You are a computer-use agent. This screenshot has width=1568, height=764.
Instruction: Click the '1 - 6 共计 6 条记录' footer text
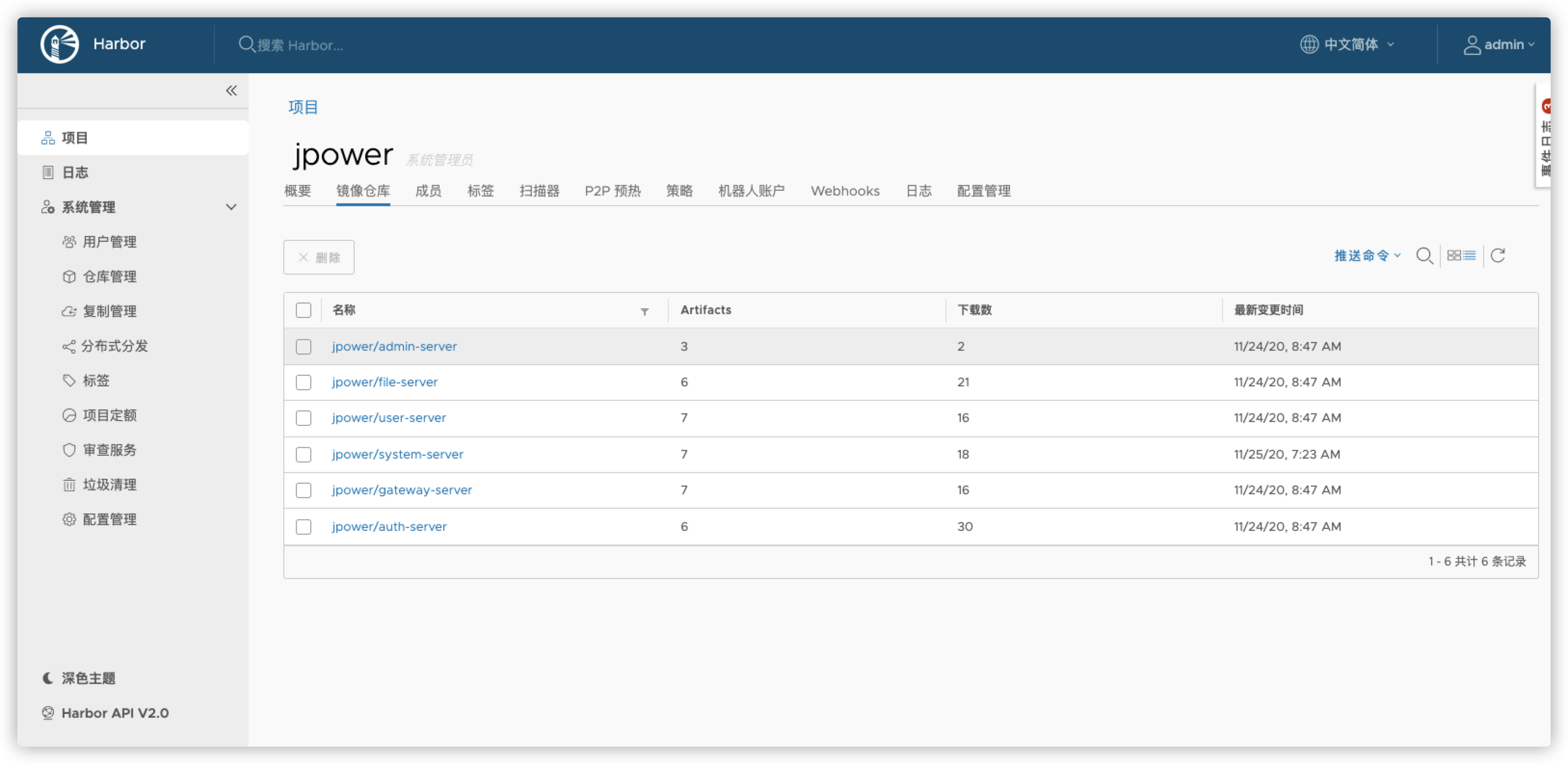tap(1477, 562)
